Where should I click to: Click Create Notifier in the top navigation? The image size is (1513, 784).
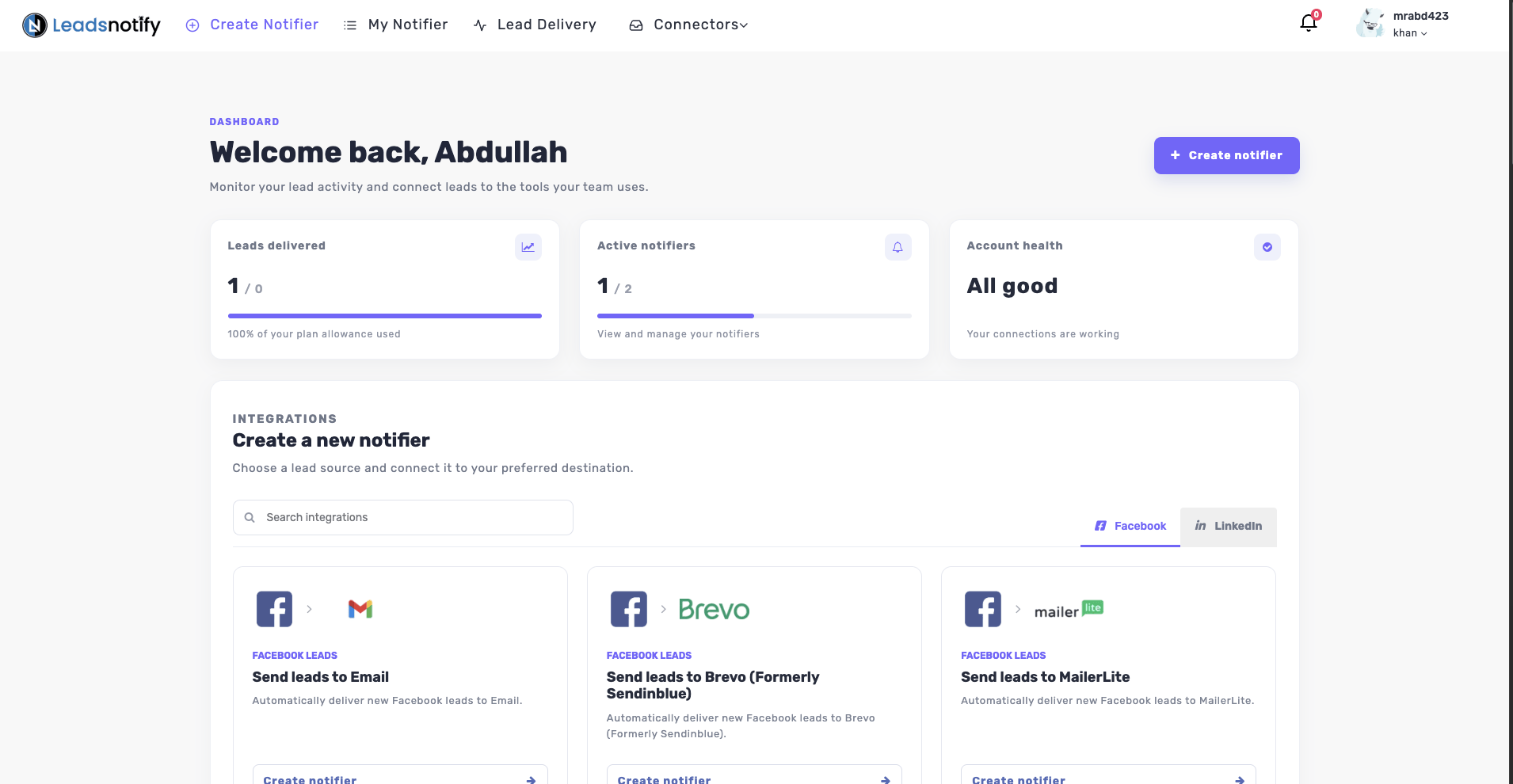point(252,25)
